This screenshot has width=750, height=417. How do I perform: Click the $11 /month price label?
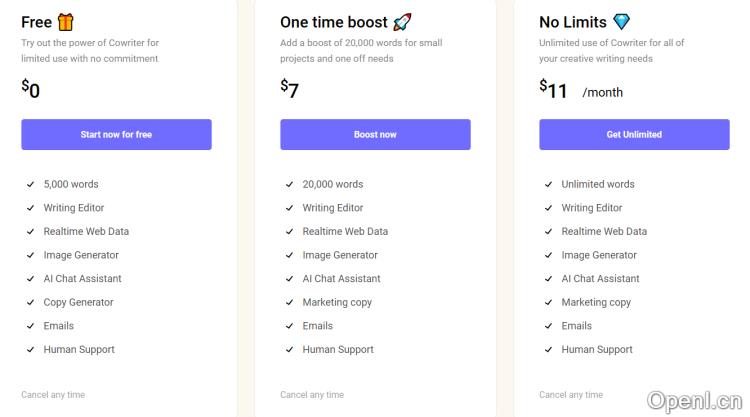point(580,91)
